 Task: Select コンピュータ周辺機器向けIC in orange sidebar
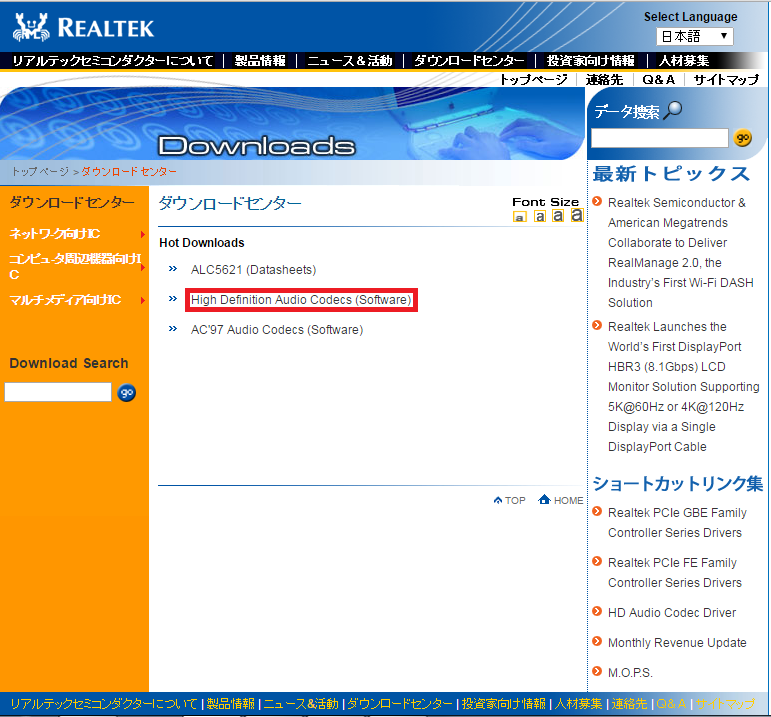click(x=75, y=267)
